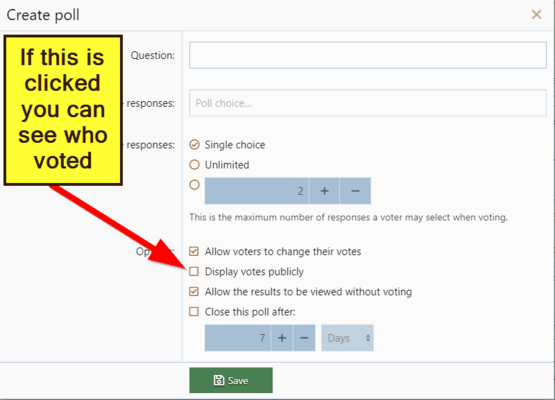Close the Create poll dialog
Screen dimensions: 555x400
pos(536,15)
